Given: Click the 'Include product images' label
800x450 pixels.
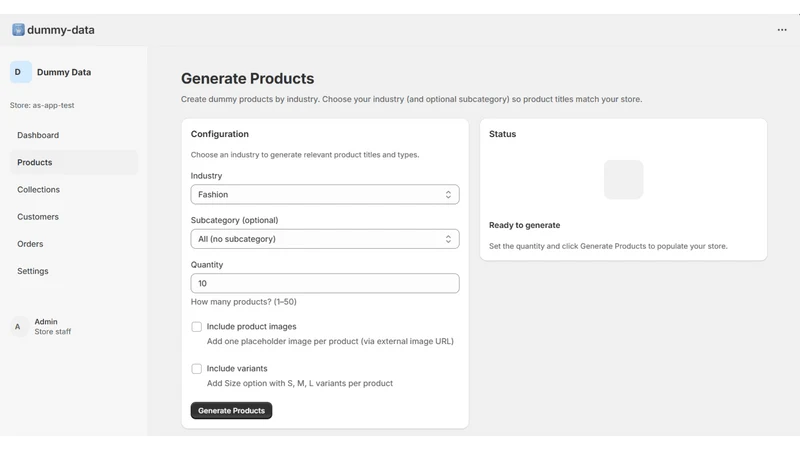Looking at the screenshot, I should 251,327.
